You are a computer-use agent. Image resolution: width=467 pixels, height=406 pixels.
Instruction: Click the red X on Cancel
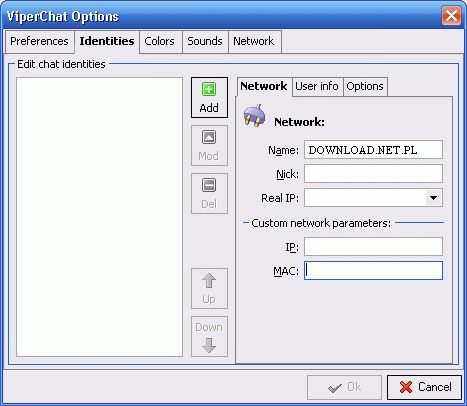[406, 387]
